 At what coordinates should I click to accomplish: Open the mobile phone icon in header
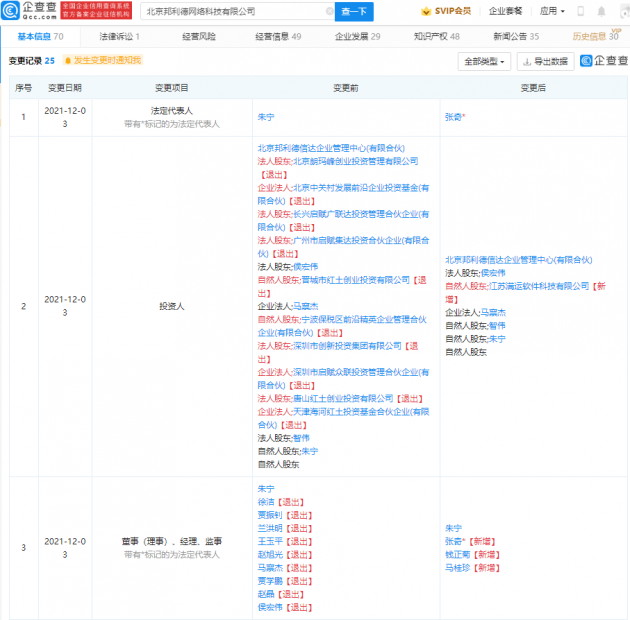(x=580, y=11)
